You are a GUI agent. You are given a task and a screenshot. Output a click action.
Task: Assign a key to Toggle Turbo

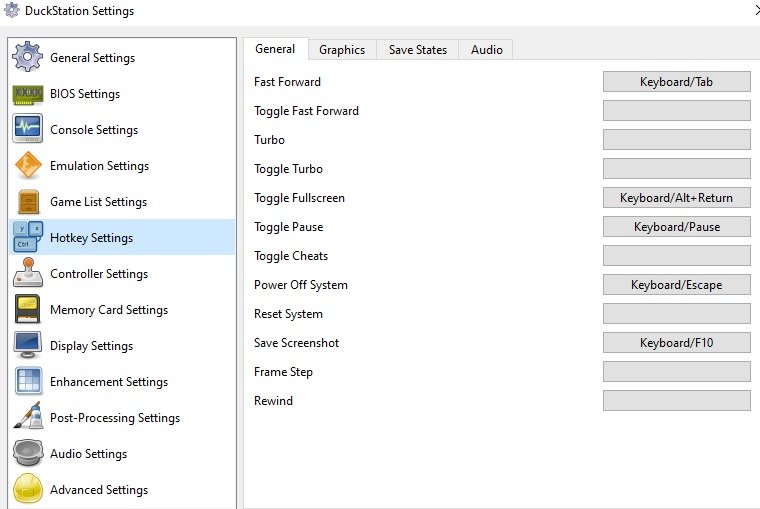(x=677, y=169)
